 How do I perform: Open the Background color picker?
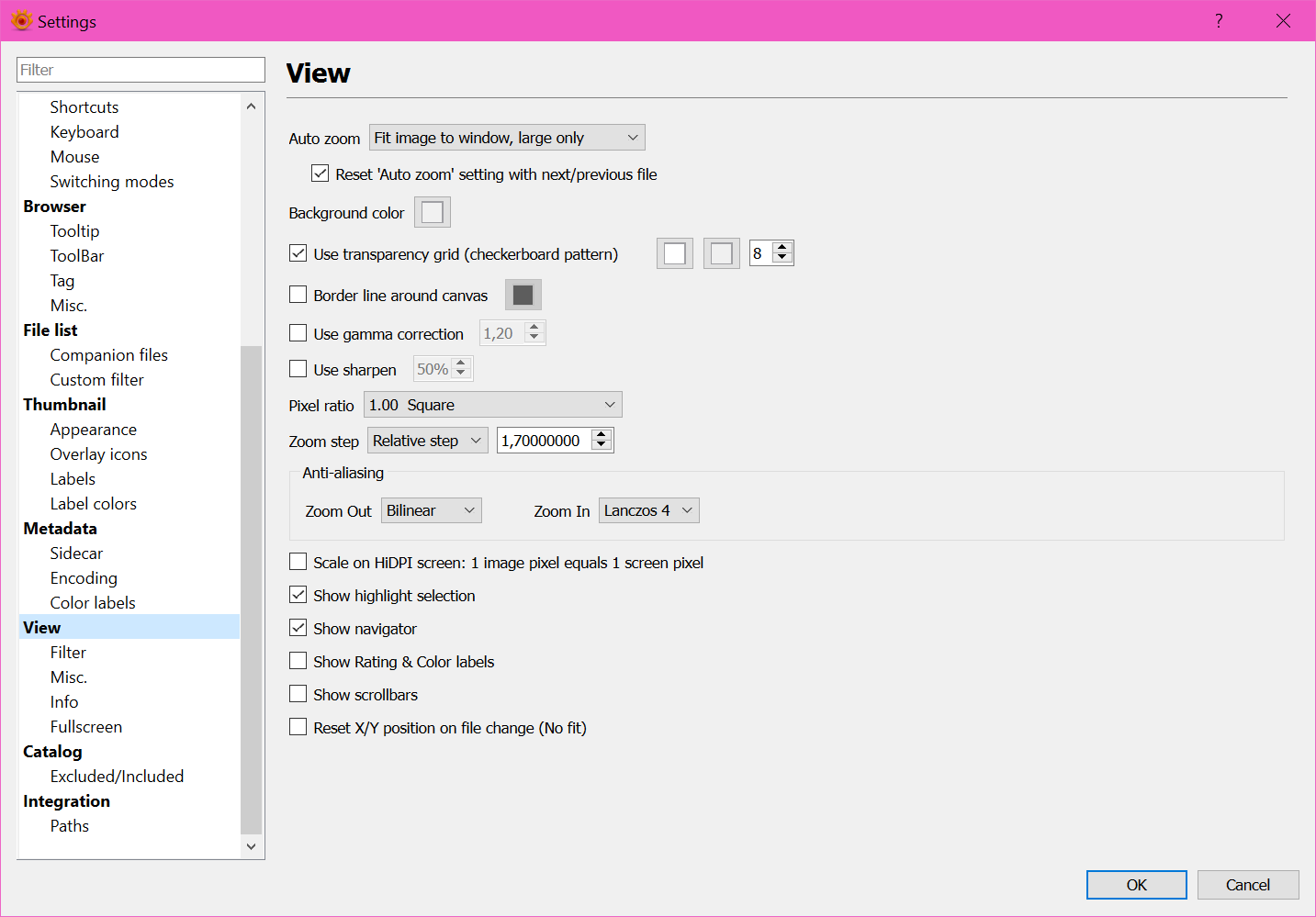432,211
